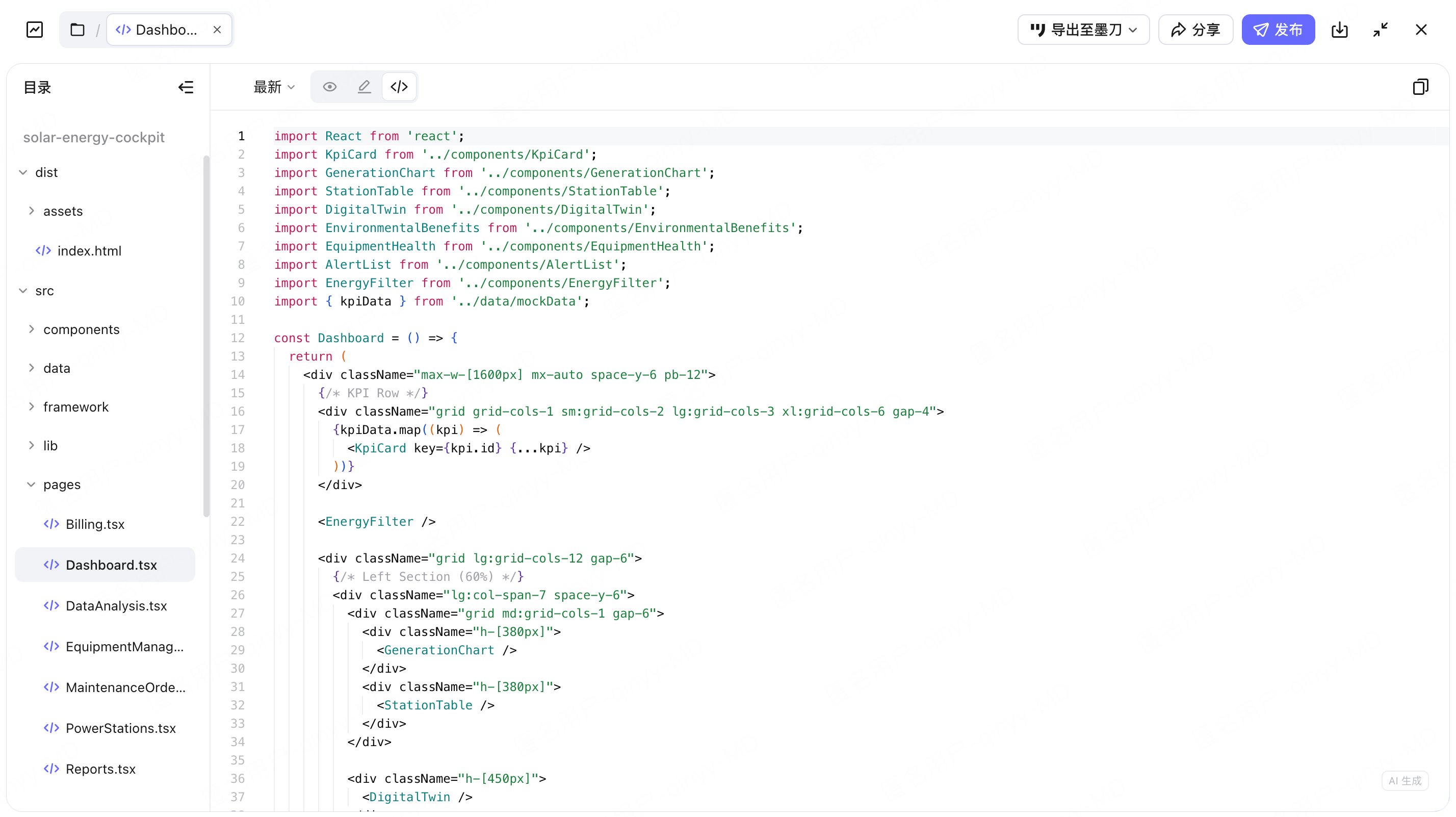This screenshot has height=817, width=1456.
Task: Click the code icon beside PowerStations.tsx
Action: click(x=51, y=728)
